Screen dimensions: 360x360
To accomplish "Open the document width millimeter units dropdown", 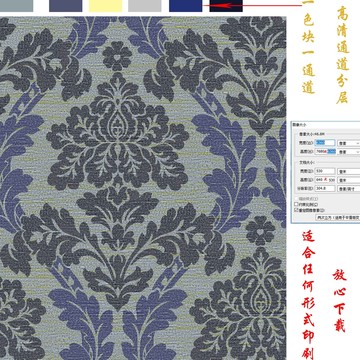I will (349, 171).
